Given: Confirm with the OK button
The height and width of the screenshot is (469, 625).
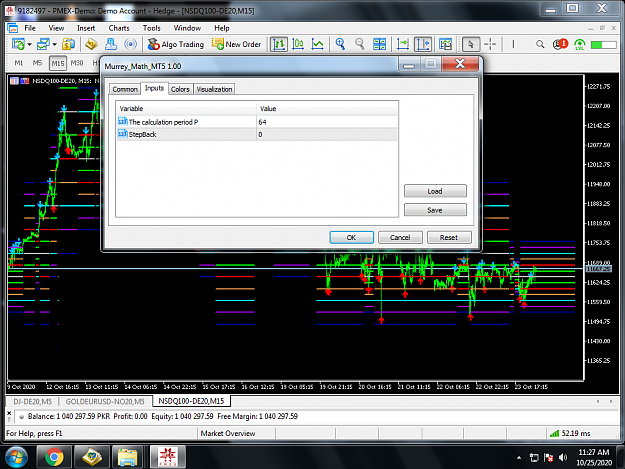Looking at the screenshot, I should [351, 237].
